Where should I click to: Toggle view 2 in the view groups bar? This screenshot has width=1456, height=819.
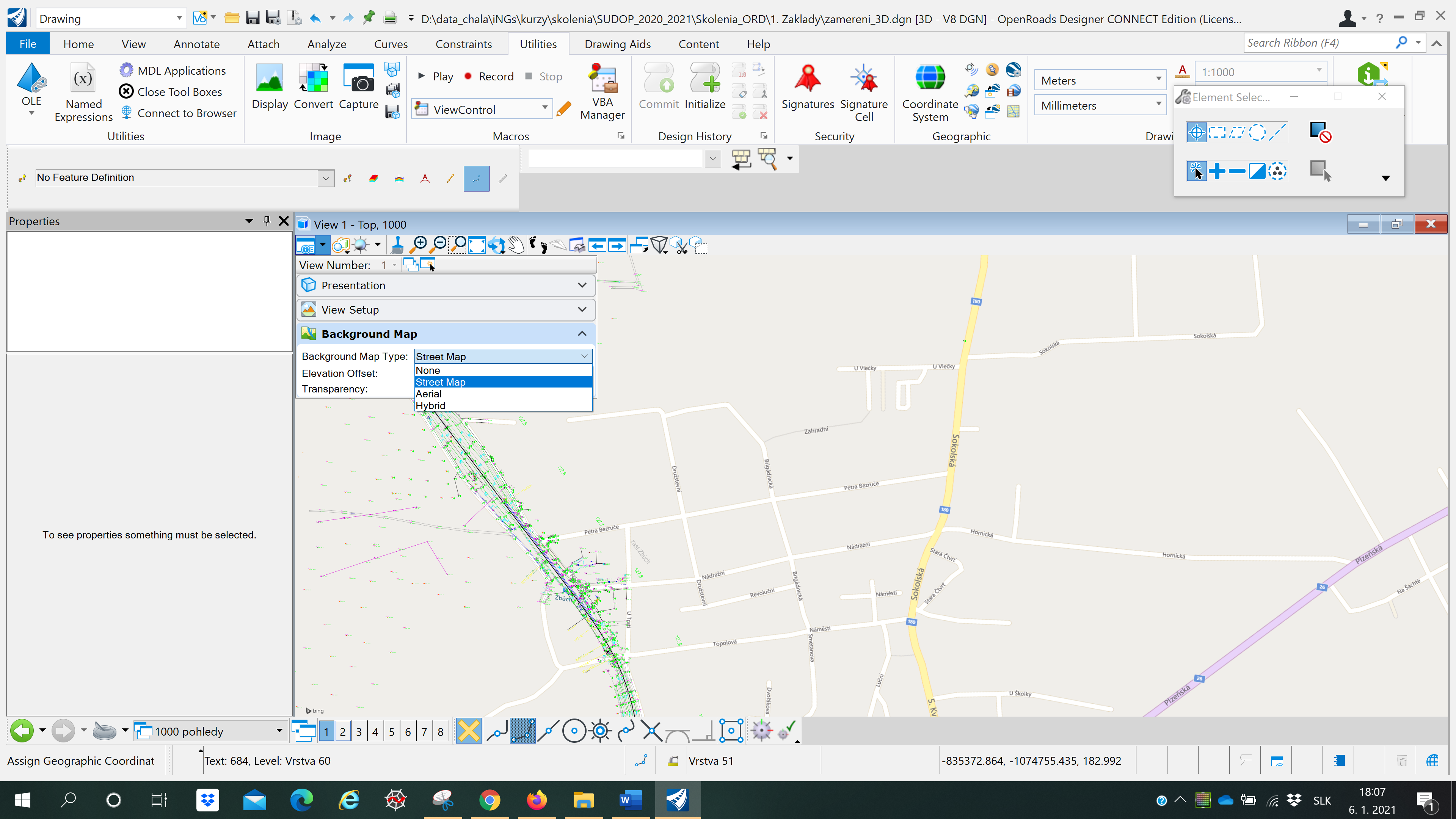coord(342,732)
